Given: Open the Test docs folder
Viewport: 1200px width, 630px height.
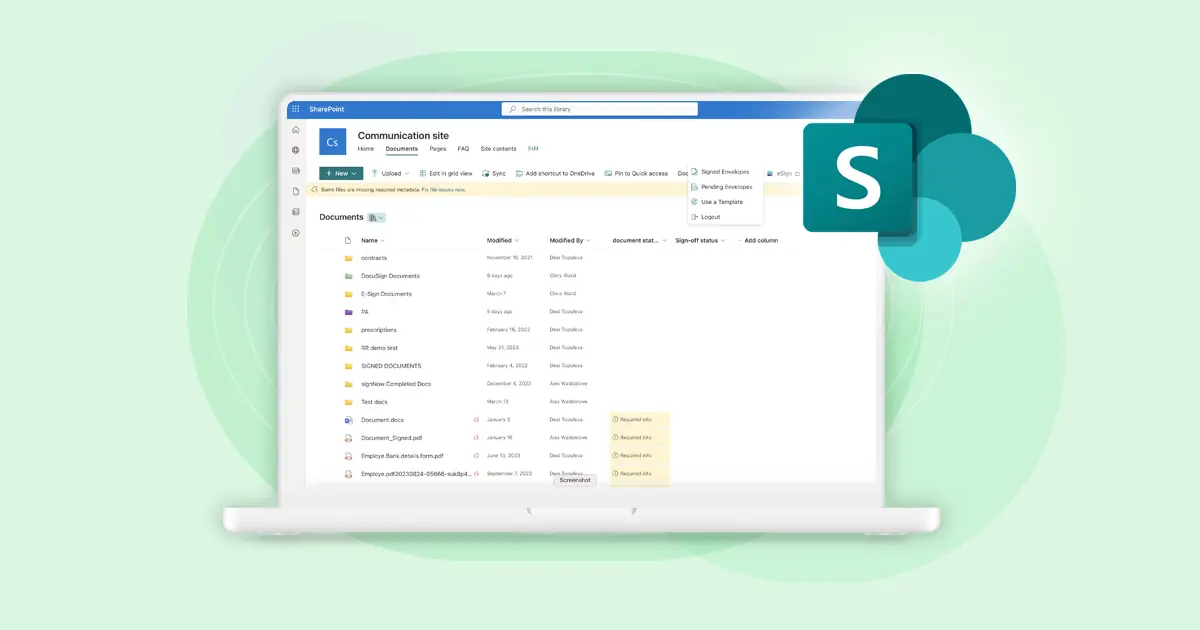Looking at the screenshot, I should [374, 402].
